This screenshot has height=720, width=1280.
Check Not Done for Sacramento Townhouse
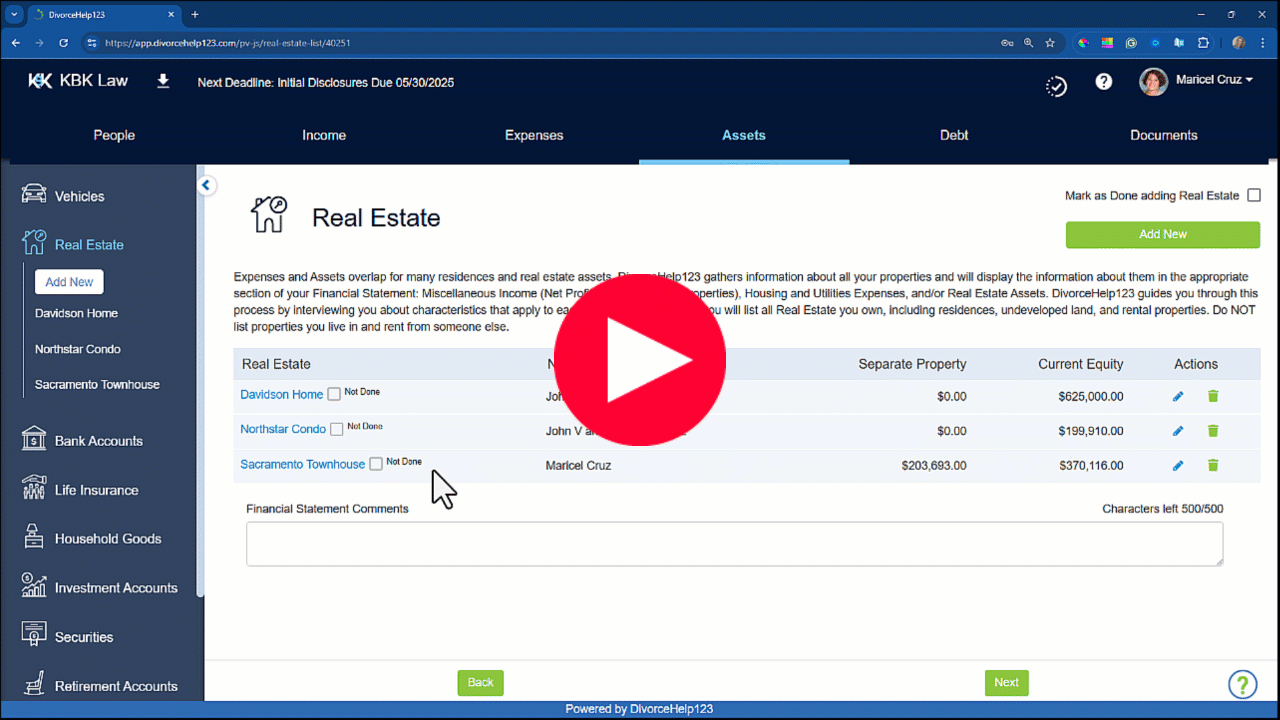pyautogui.click(x=375, y=463)
